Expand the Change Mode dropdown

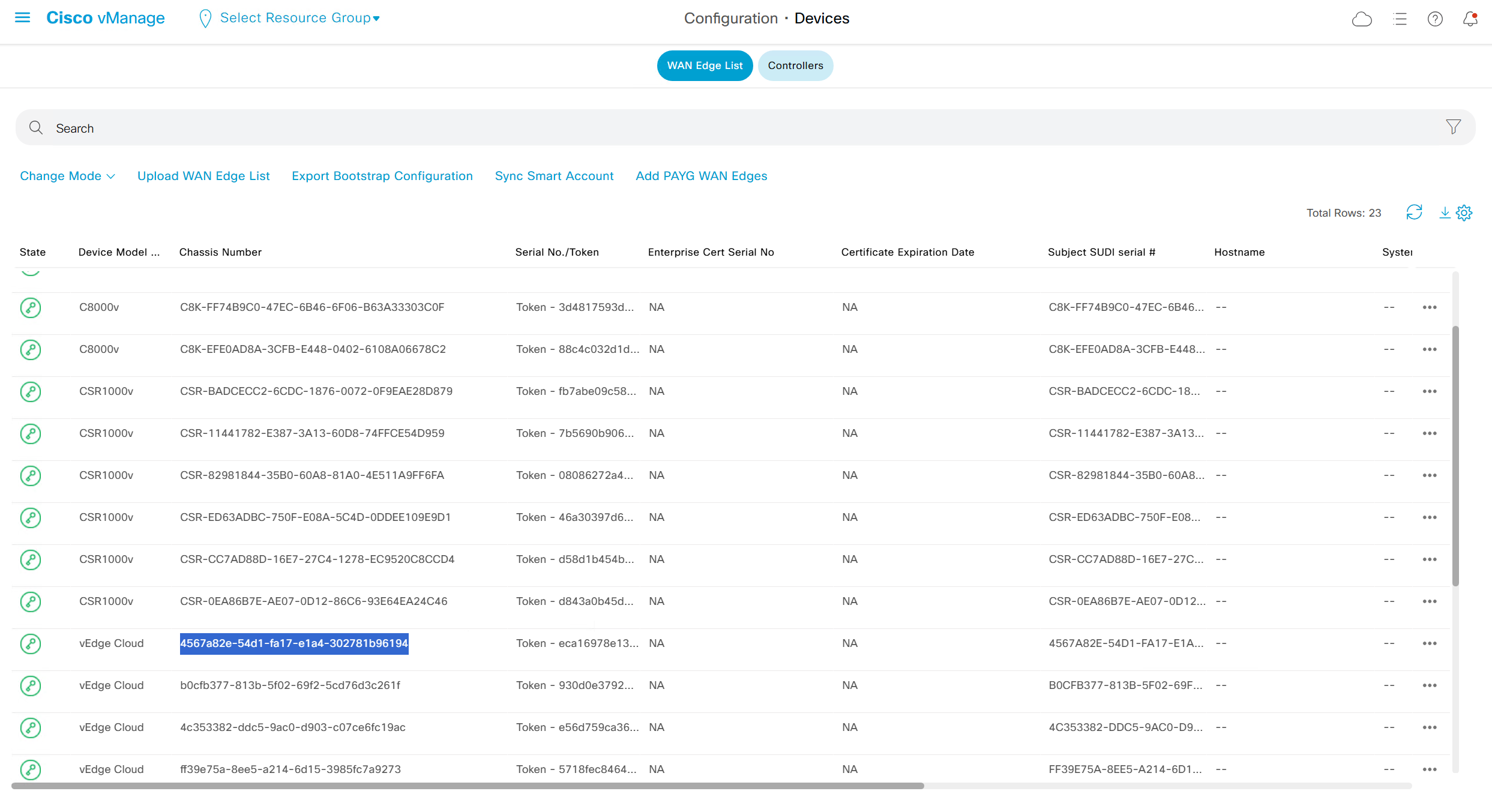[67, 176]
